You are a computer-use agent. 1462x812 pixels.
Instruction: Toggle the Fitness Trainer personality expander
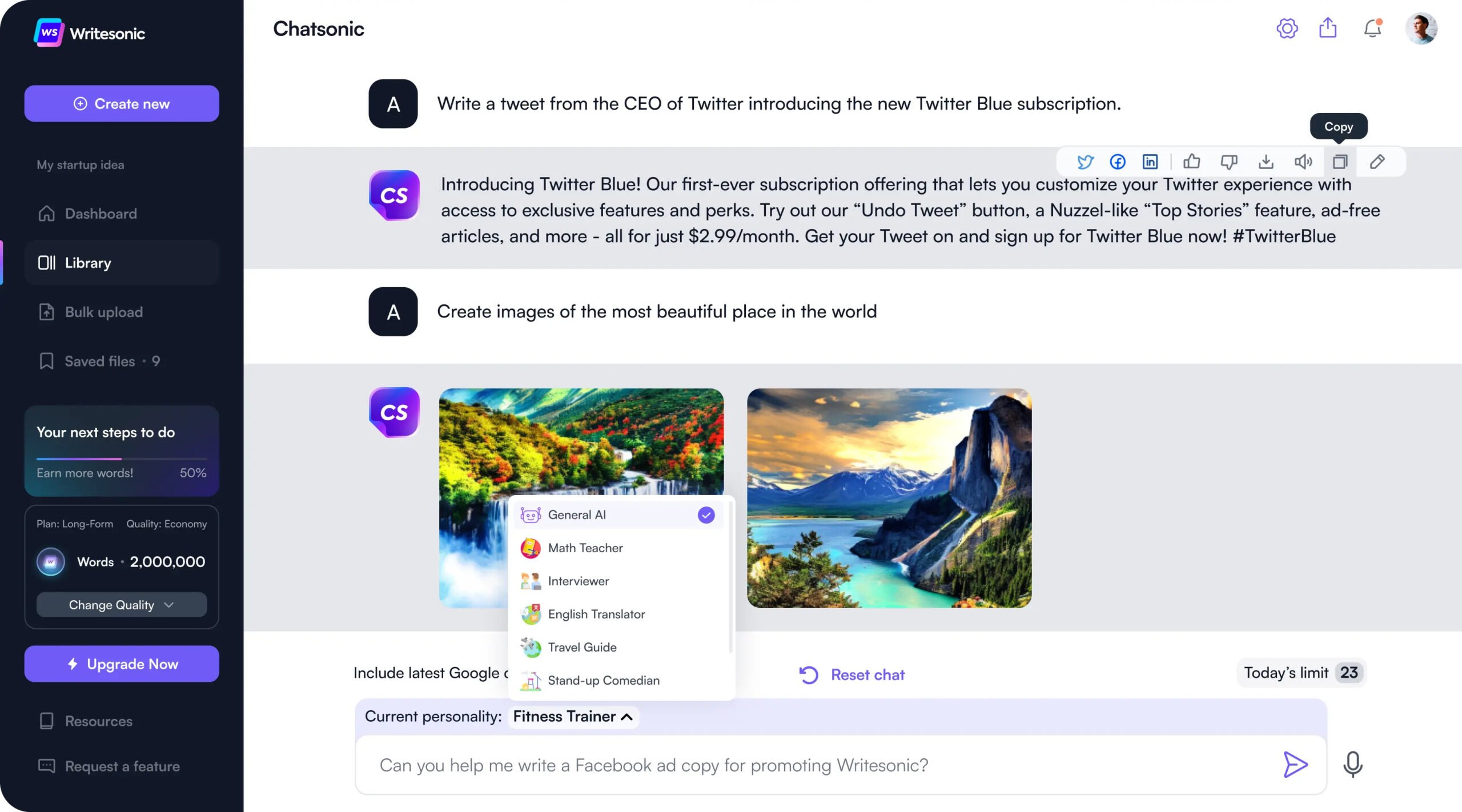pos(570,716)
